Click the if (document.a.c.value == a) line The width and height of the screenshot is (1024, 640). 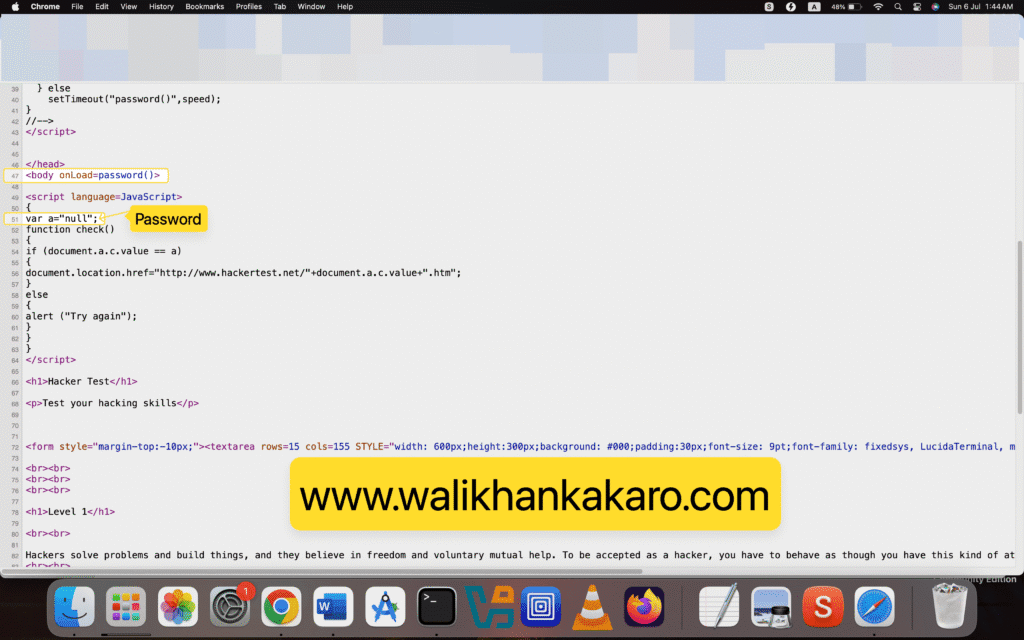(104, 251)
